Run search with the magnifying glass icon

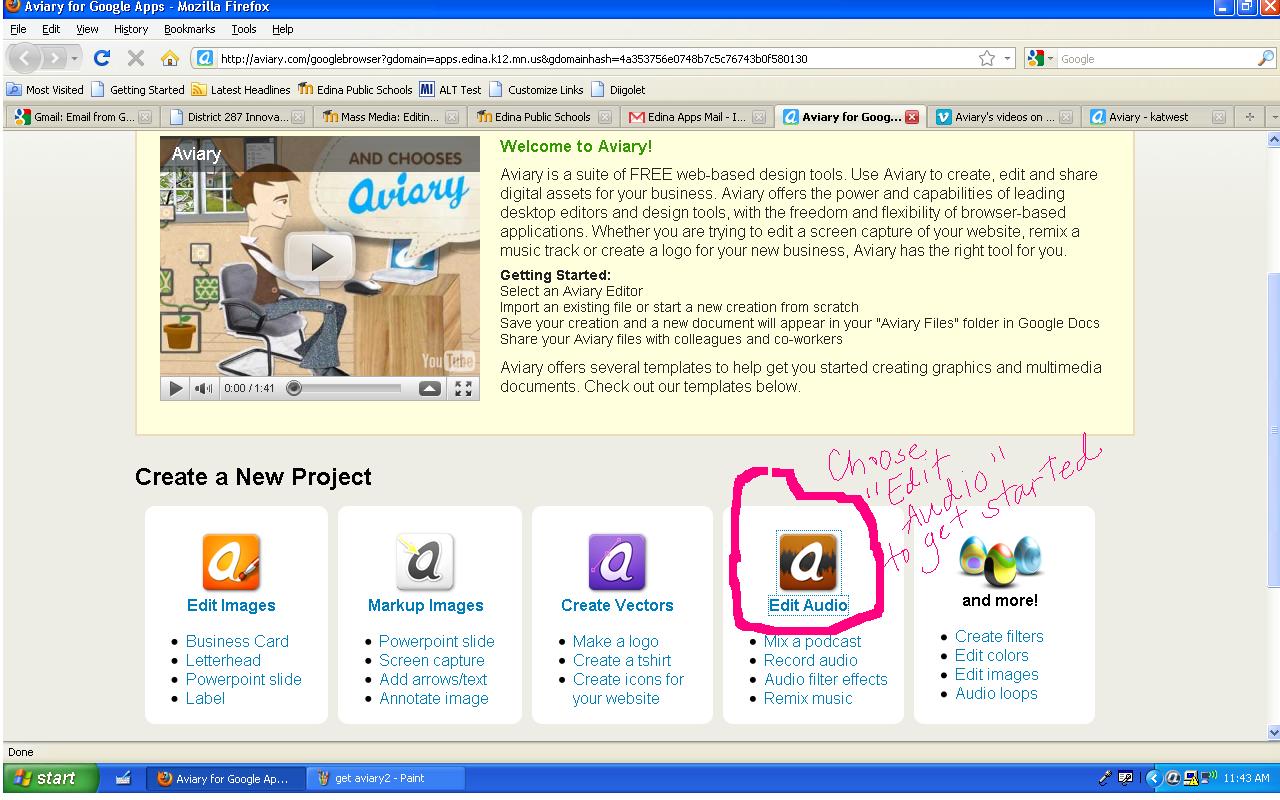(1265, 58)
